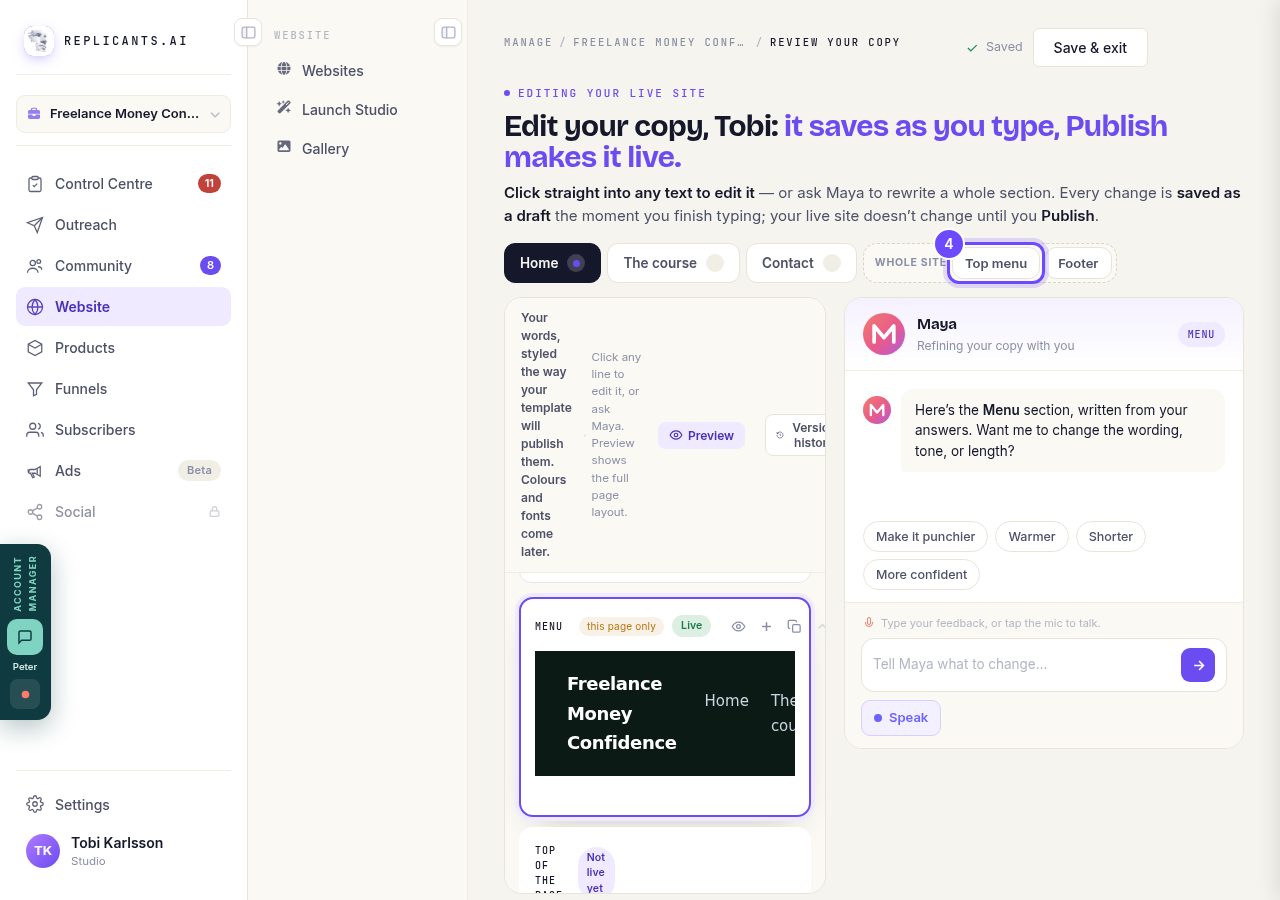Open Gallery image icon
1280x900 pixels.
(284, 147)
